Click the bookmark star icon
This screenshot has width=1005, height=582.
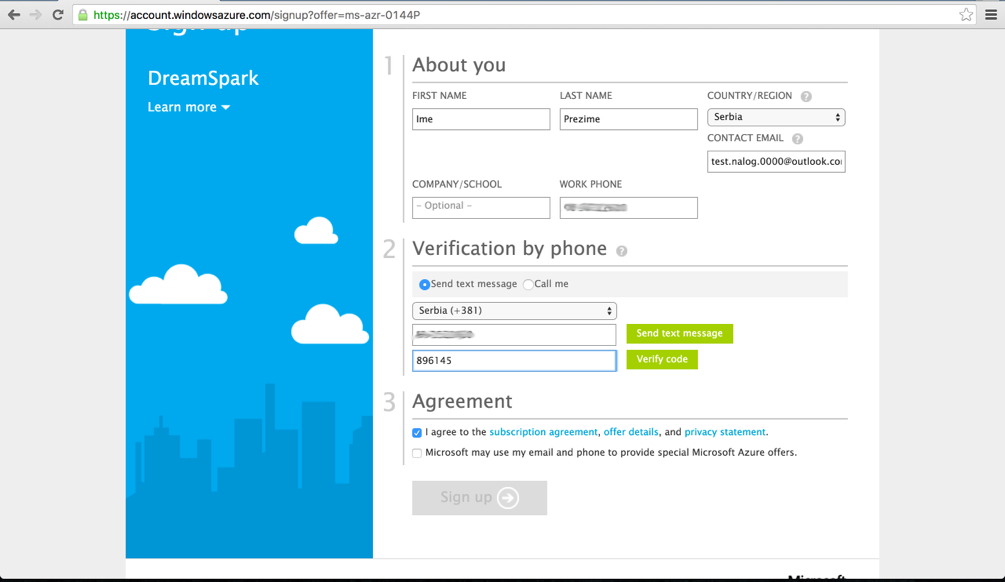(x=967, y=16)
